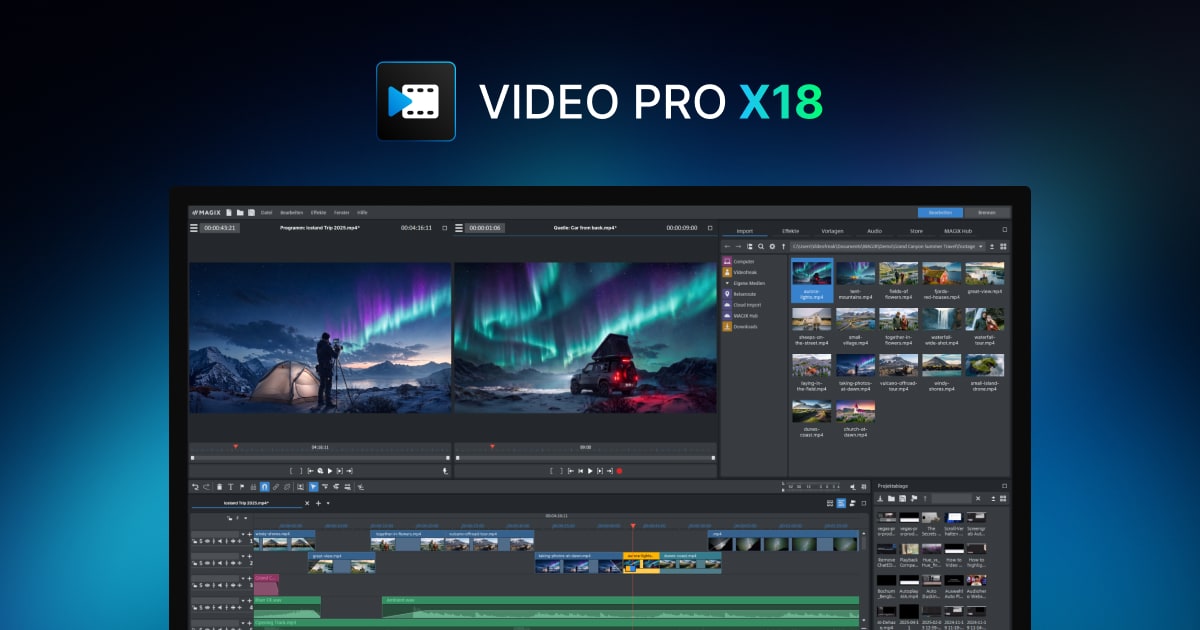This screenshot has height=630, width=1200.
Task: Select the church-at-dawn.mp4 thumbnail
Action: tap(855, 411)
